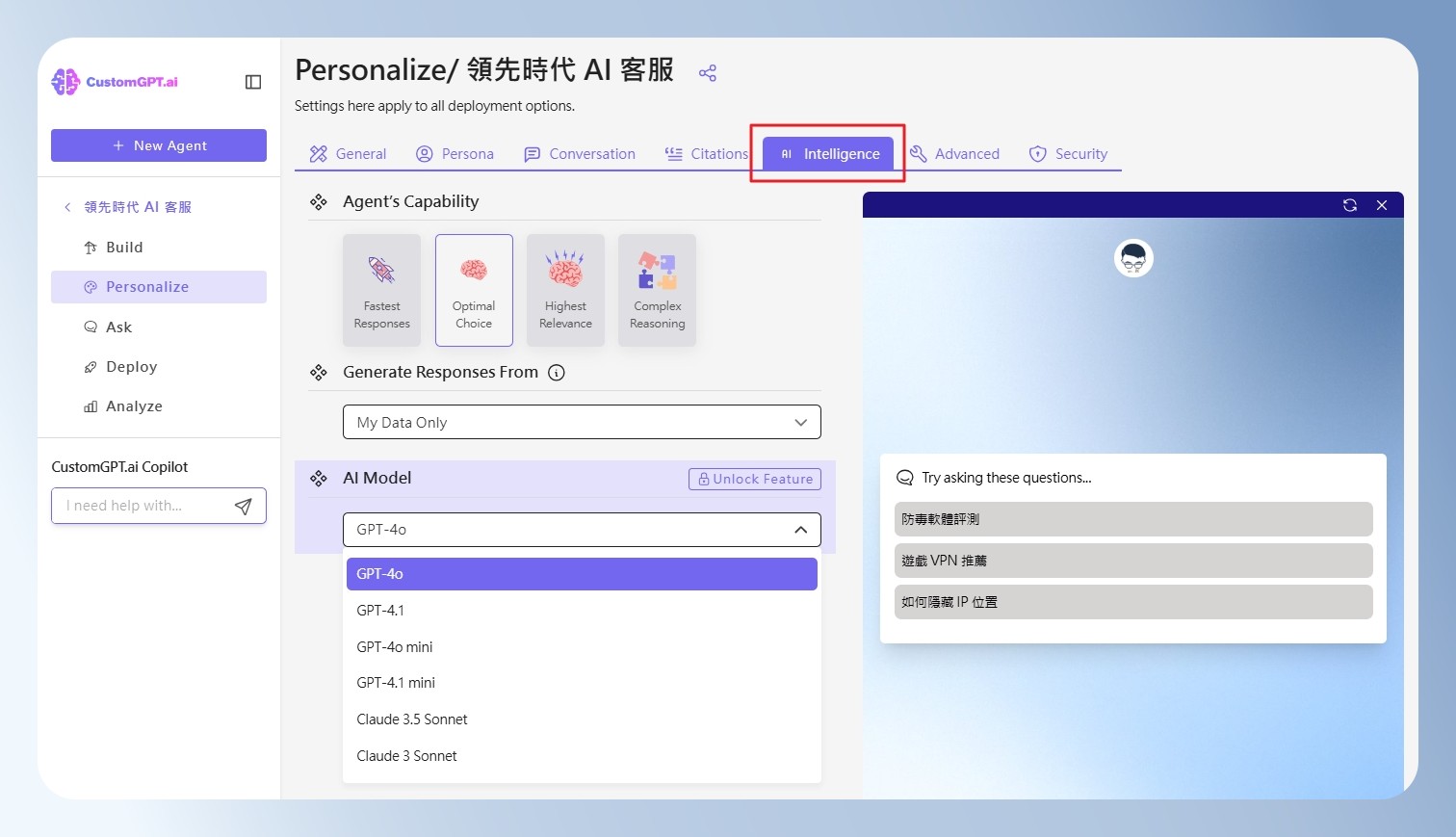
Task: Switch to the Citations tab
Action: point(707,154)
